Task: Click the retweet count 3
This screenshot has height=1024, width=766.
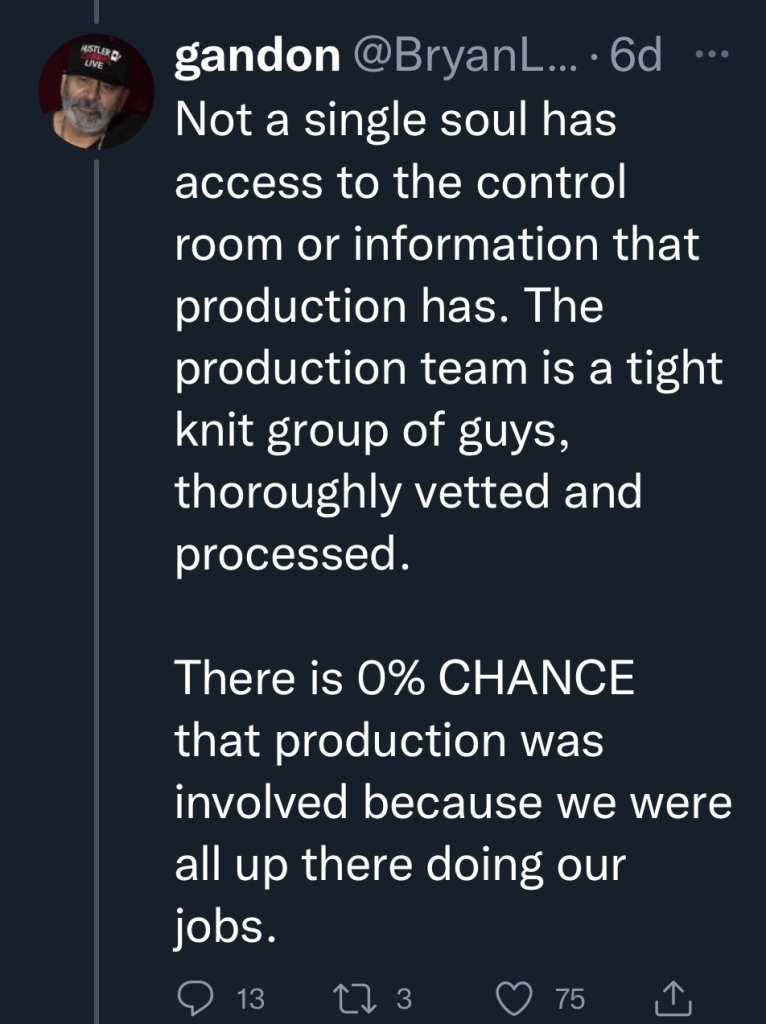Action: coord(404,998)
